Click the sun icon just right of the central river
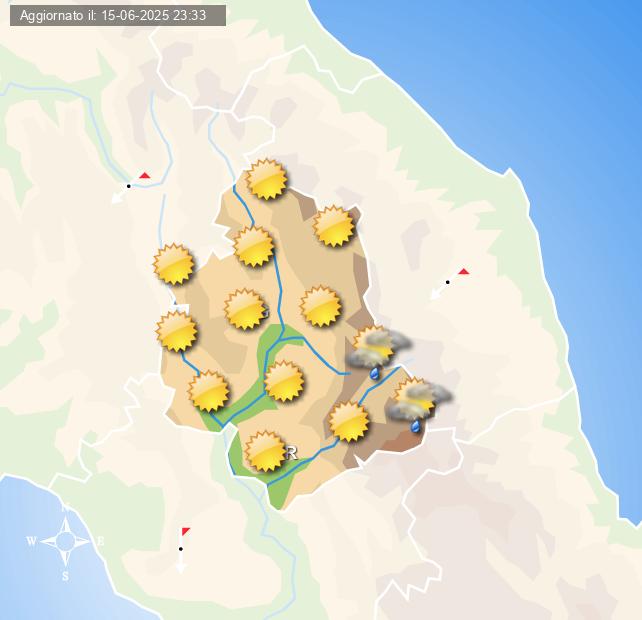 321,306
